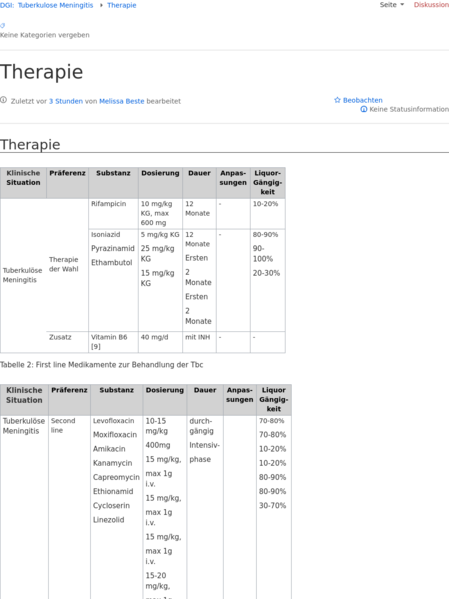Viewport: 449px width, 599px height.
Task: Open the Seite dropdown menu
Action: point(392,5)
